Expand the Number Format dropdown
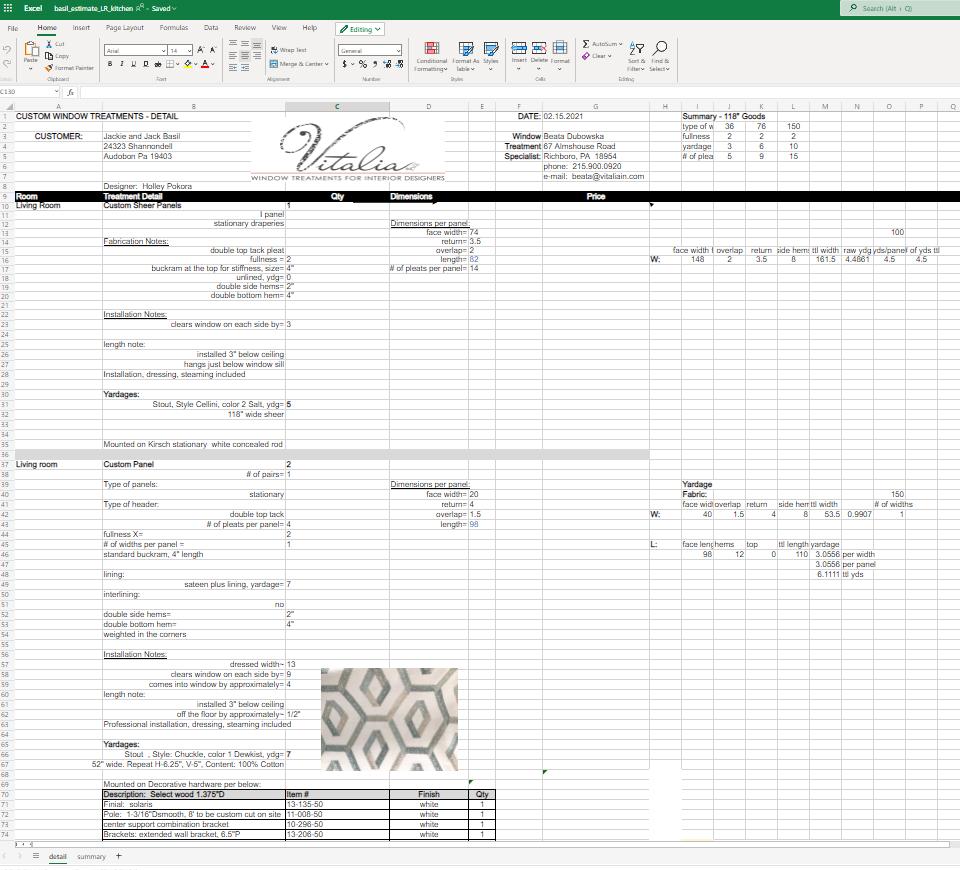 pyautogui.click(x=397, y=49)
